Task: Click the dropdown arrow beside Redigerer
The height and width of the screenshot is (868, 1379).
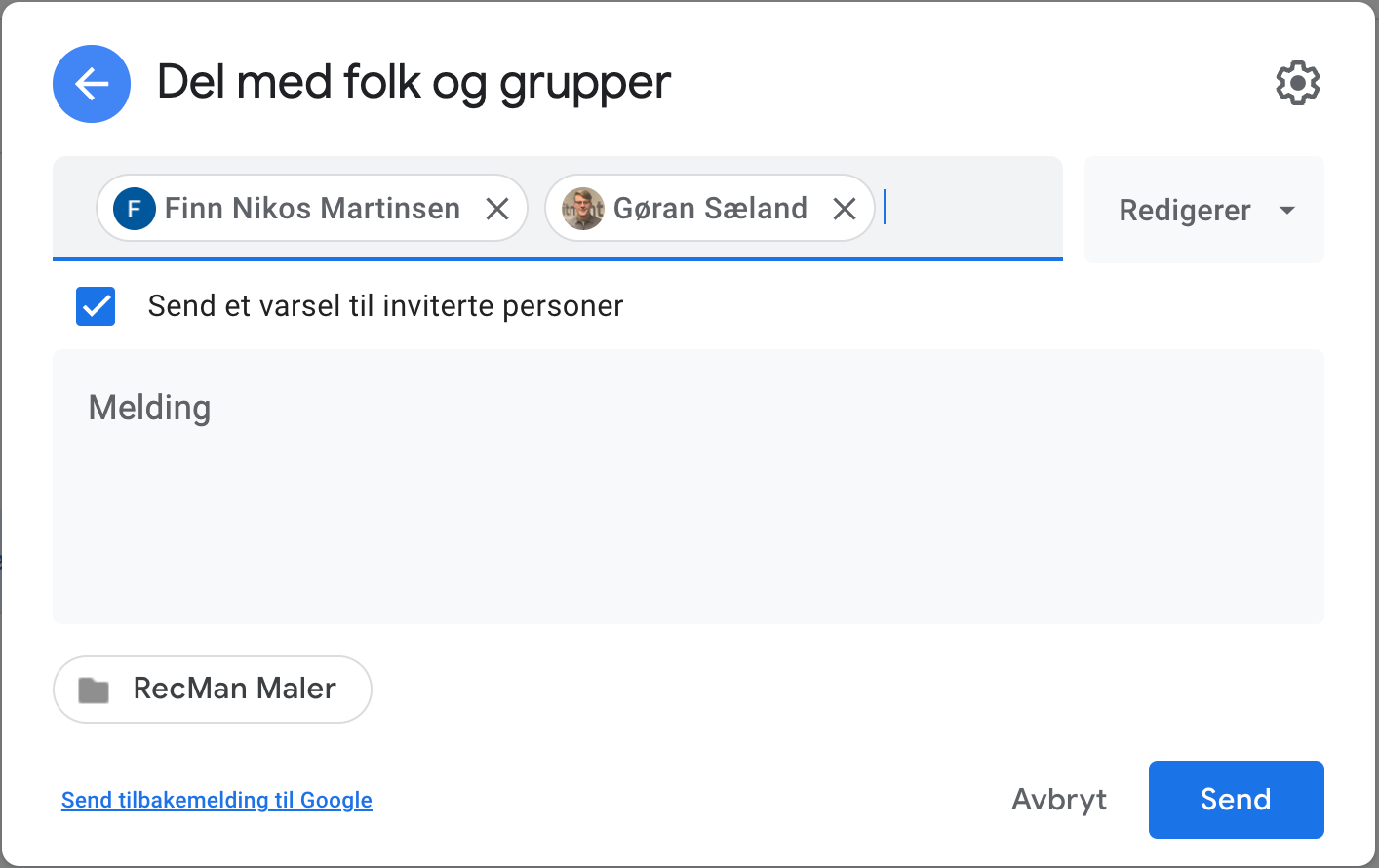Action: coord(1287,211)
